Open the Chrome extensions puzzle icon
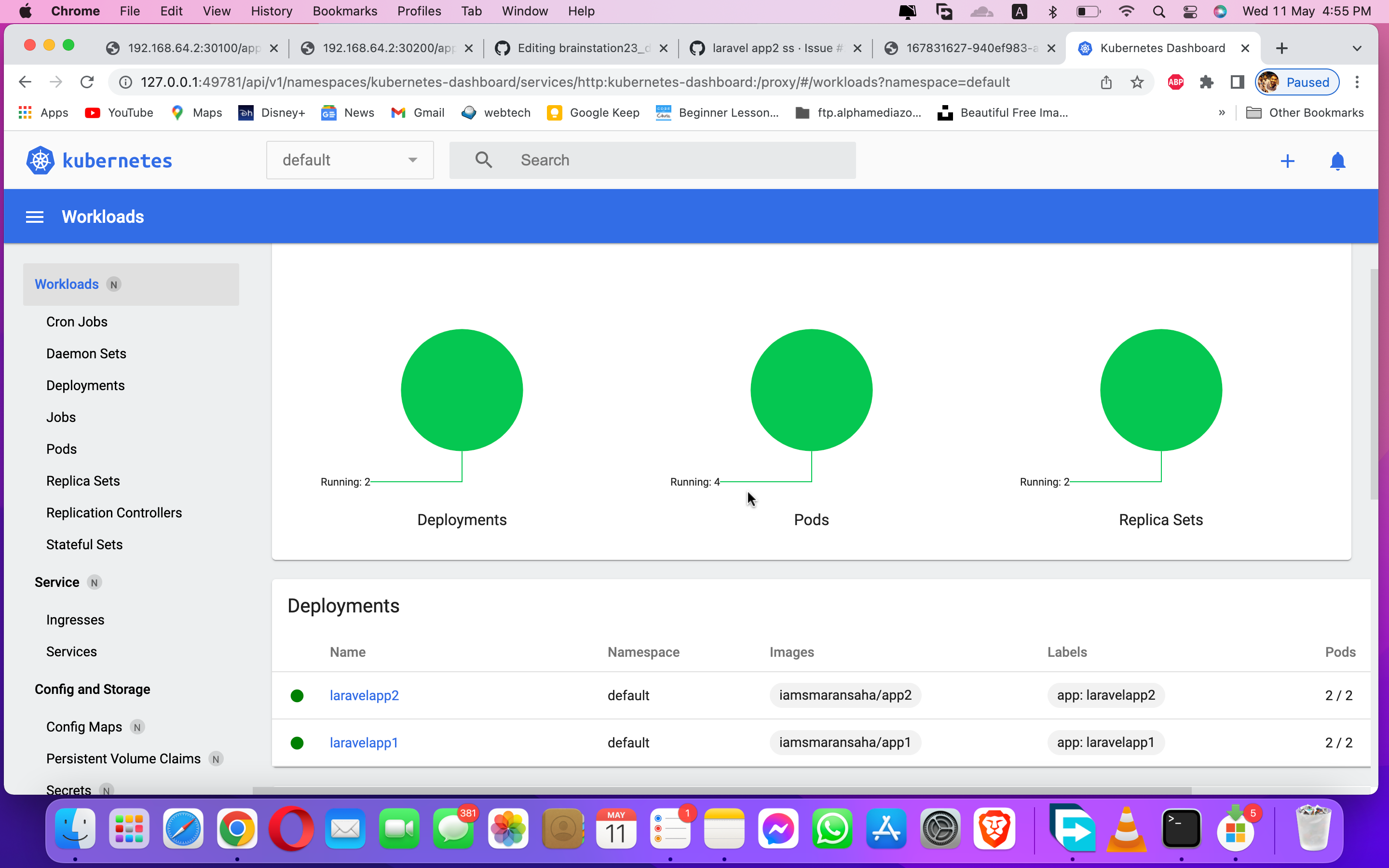This screenshot has width=1389, height=868. coord(1207,82)
